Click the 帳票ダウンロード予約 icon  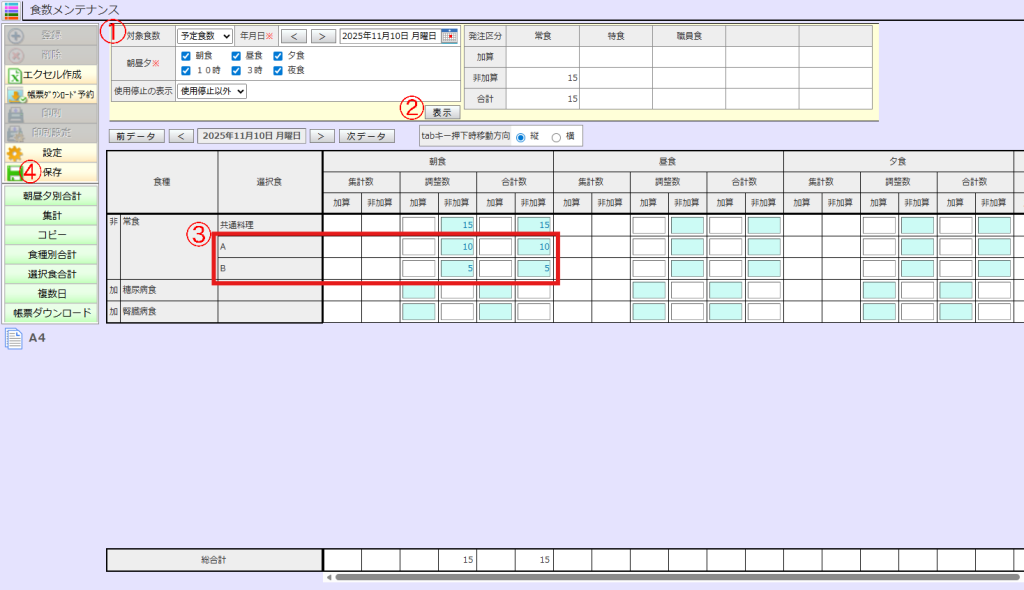click(x=15, y=95)
